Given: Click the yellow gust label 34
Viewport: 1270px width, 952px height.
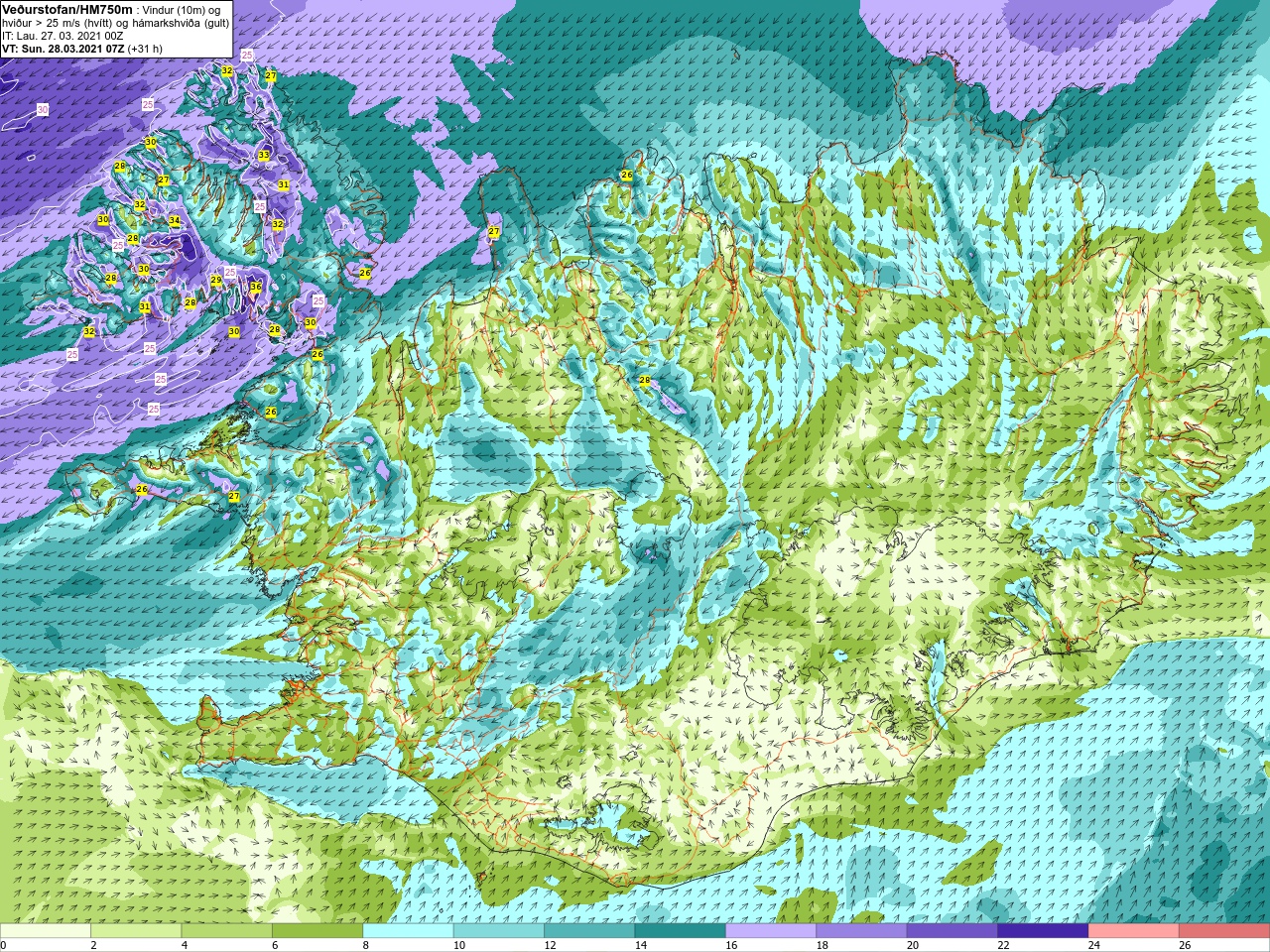Looking at the screenshot, I should pos(175,220).
